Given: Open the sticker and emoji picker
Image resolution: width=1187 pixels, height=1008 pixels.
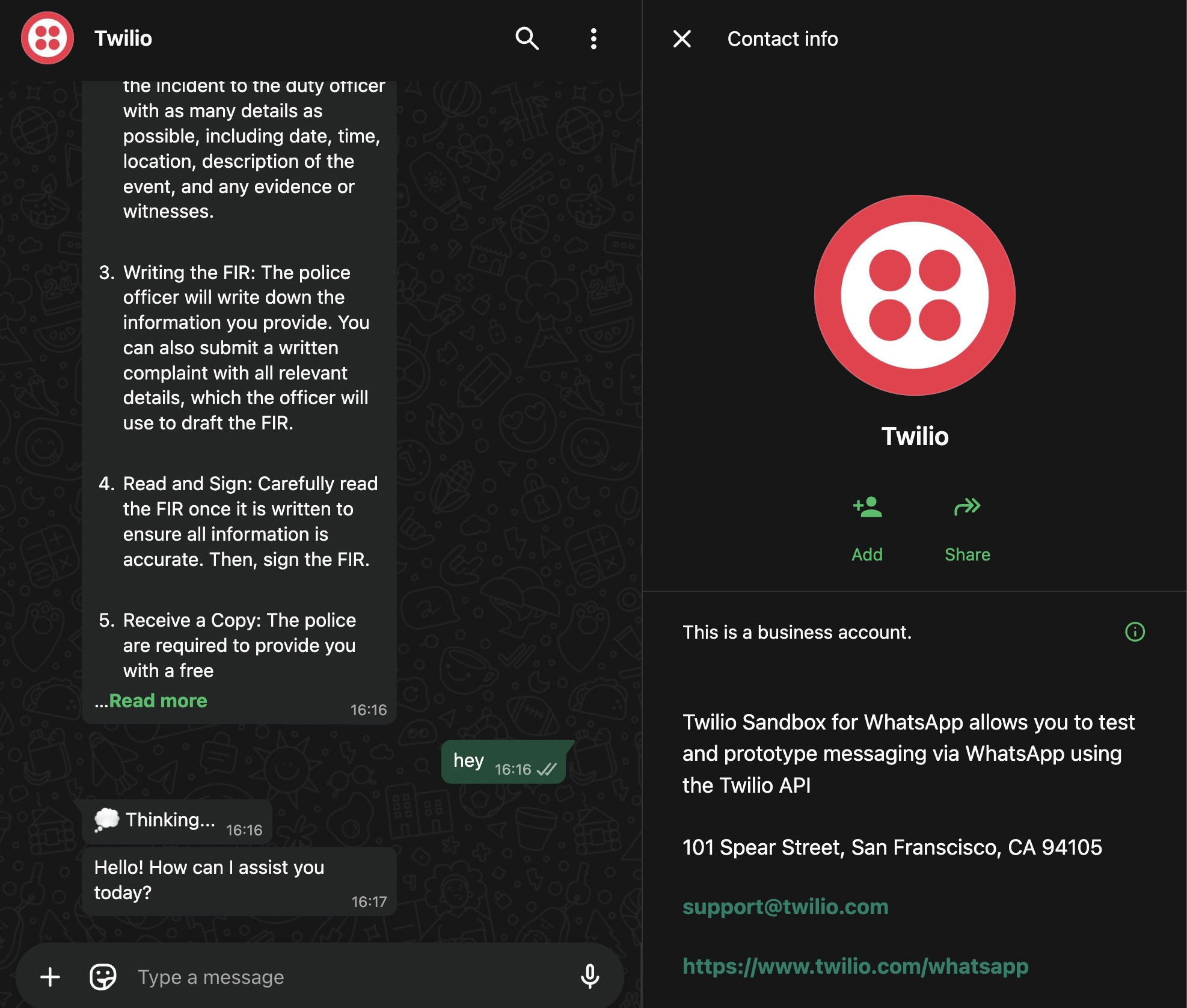Looking at the screenshot, I should [x=103, y=977].
